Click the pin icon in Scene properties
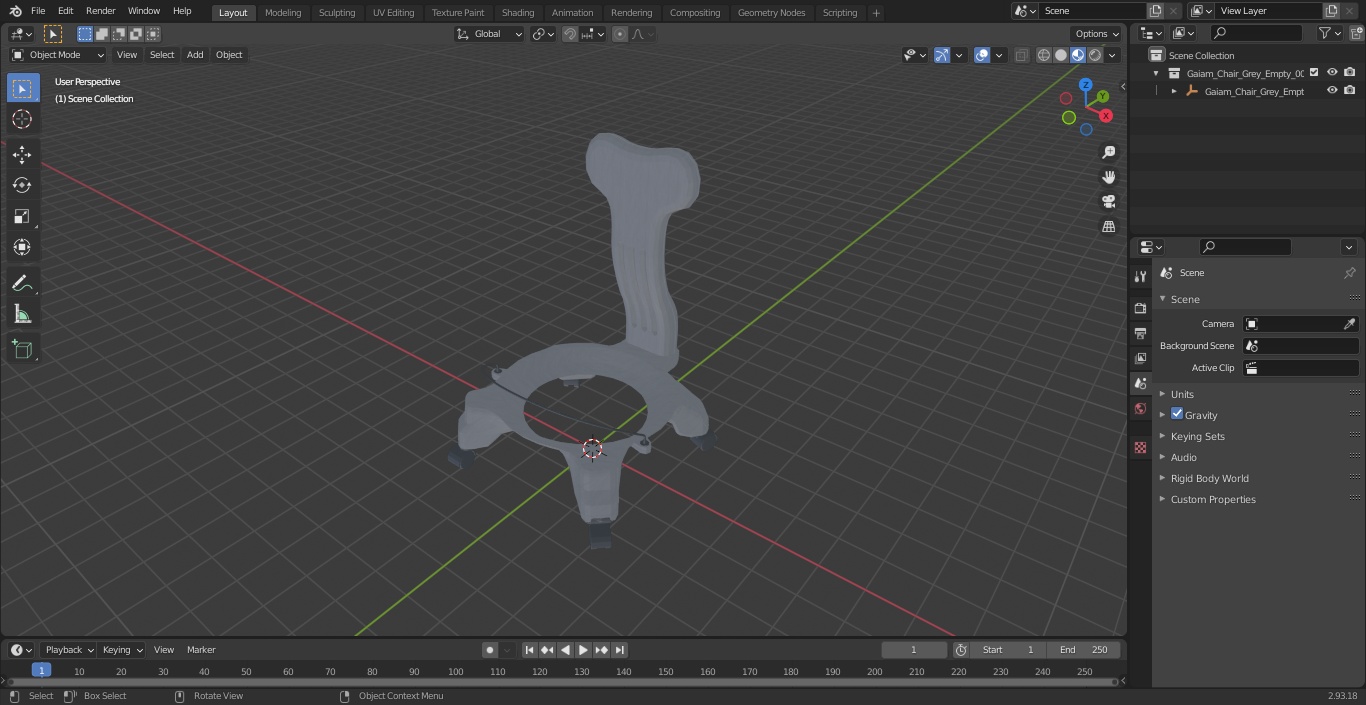Screen dimensions: 1366x705 1349,272
